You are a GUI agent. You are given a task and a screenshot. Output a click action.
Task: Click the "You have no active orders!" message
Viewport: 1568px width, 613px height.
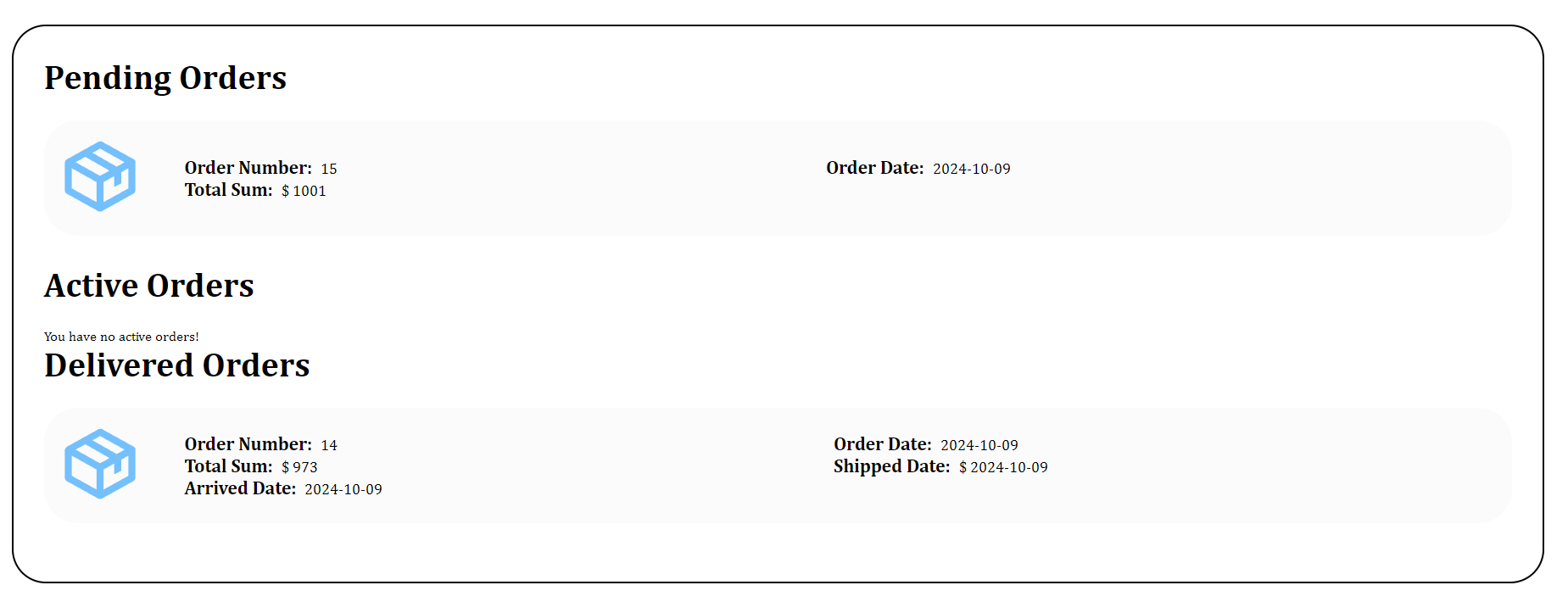pos(121,337)
